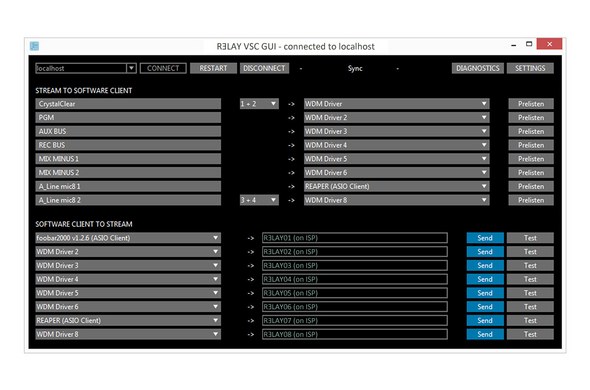This screenshot has width=590, height=390.
Task: Expand the WDM Driver 4 dropdown for REC BUS
Action: click(397, 145)
